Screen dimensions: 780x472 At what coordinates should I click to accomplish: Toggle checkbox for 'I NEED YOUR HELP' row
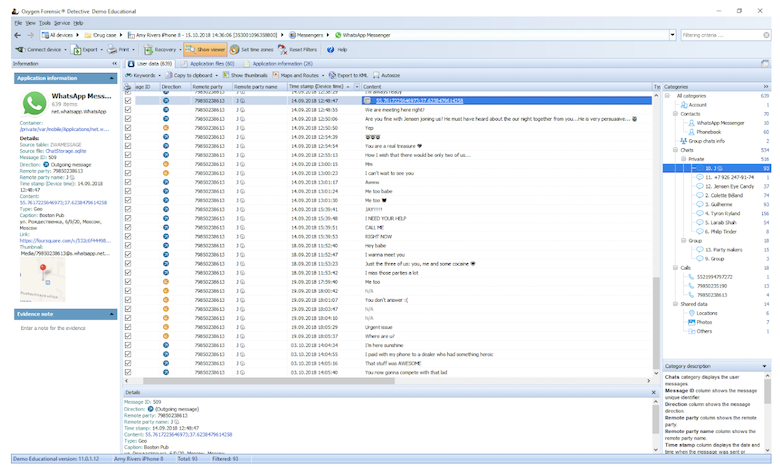click(128, 219)
